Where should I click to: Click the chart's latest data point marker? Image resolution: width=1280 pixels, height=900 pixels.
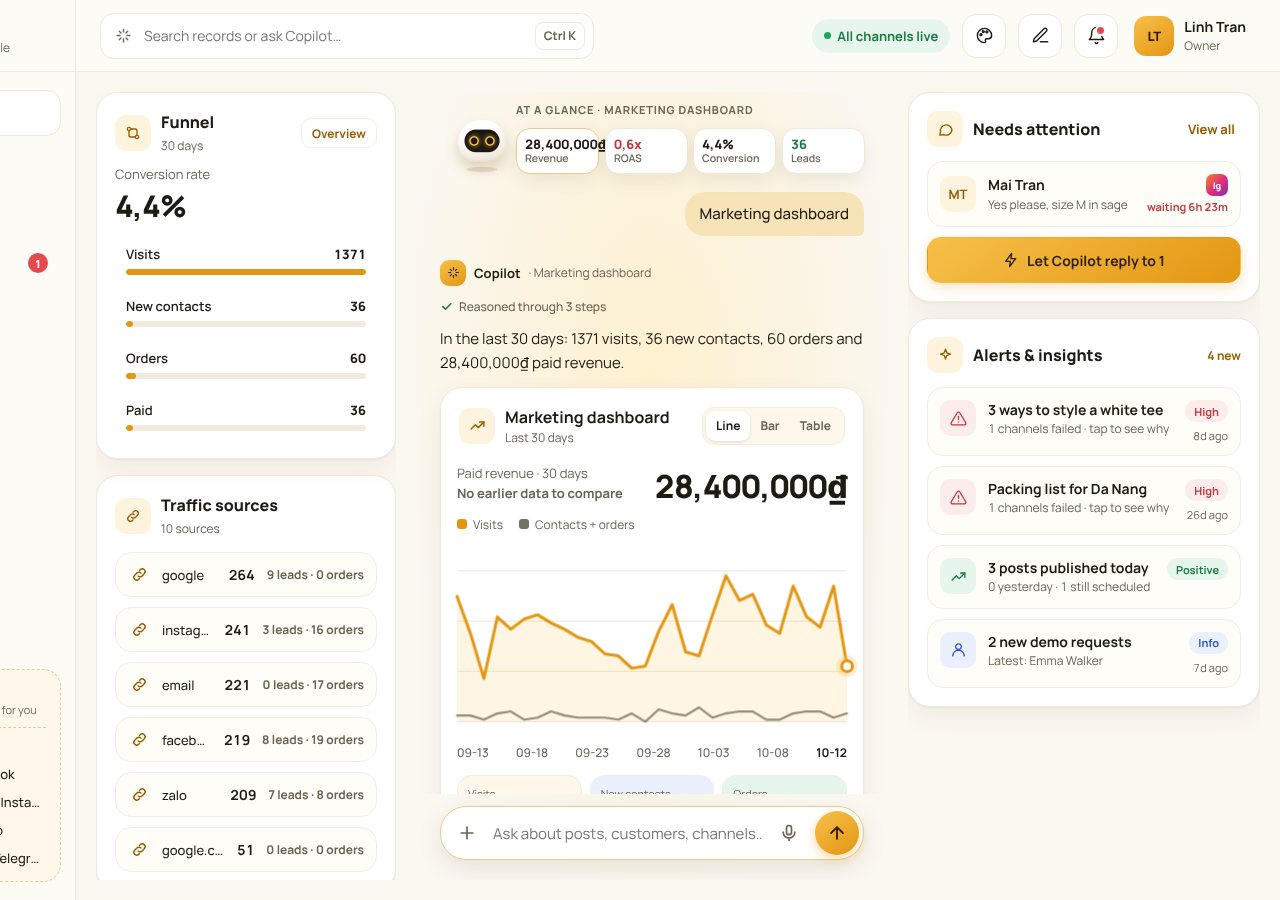pos(847,666)
